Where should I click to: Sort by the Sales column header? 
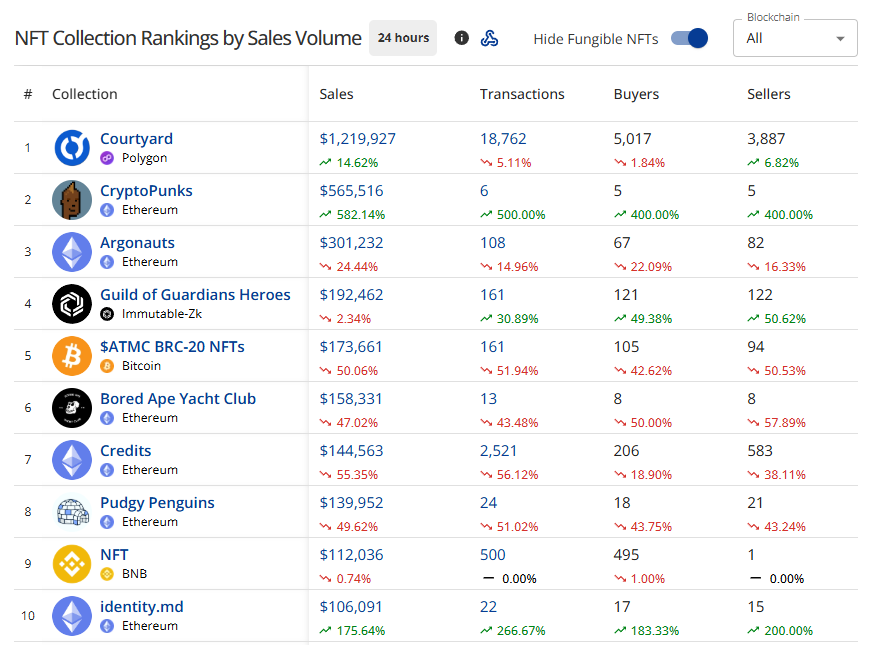click(336, 94)
